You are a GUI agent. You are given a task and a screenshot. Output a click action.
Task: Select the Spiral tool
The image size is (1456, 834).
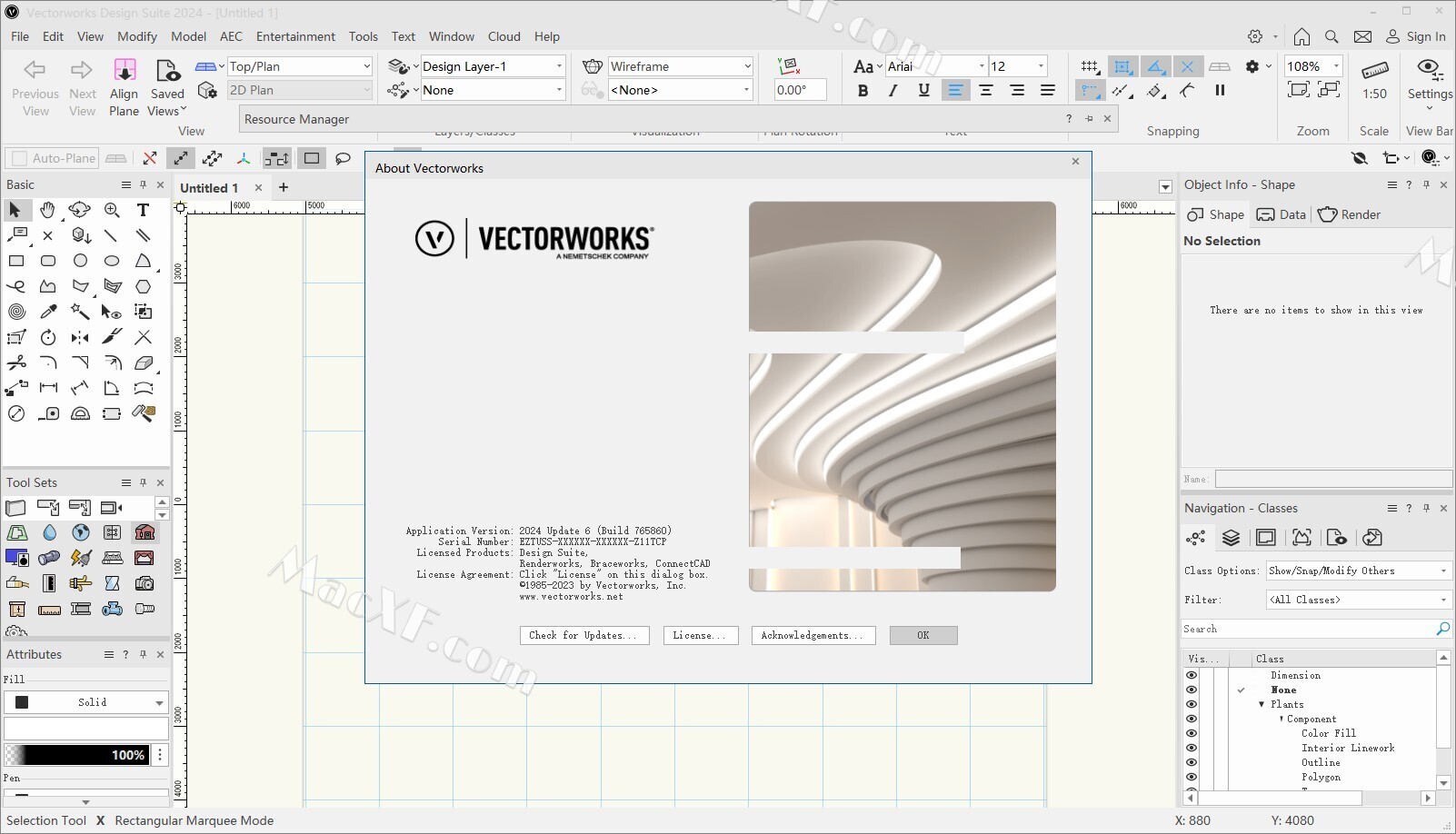coord(16,312)
